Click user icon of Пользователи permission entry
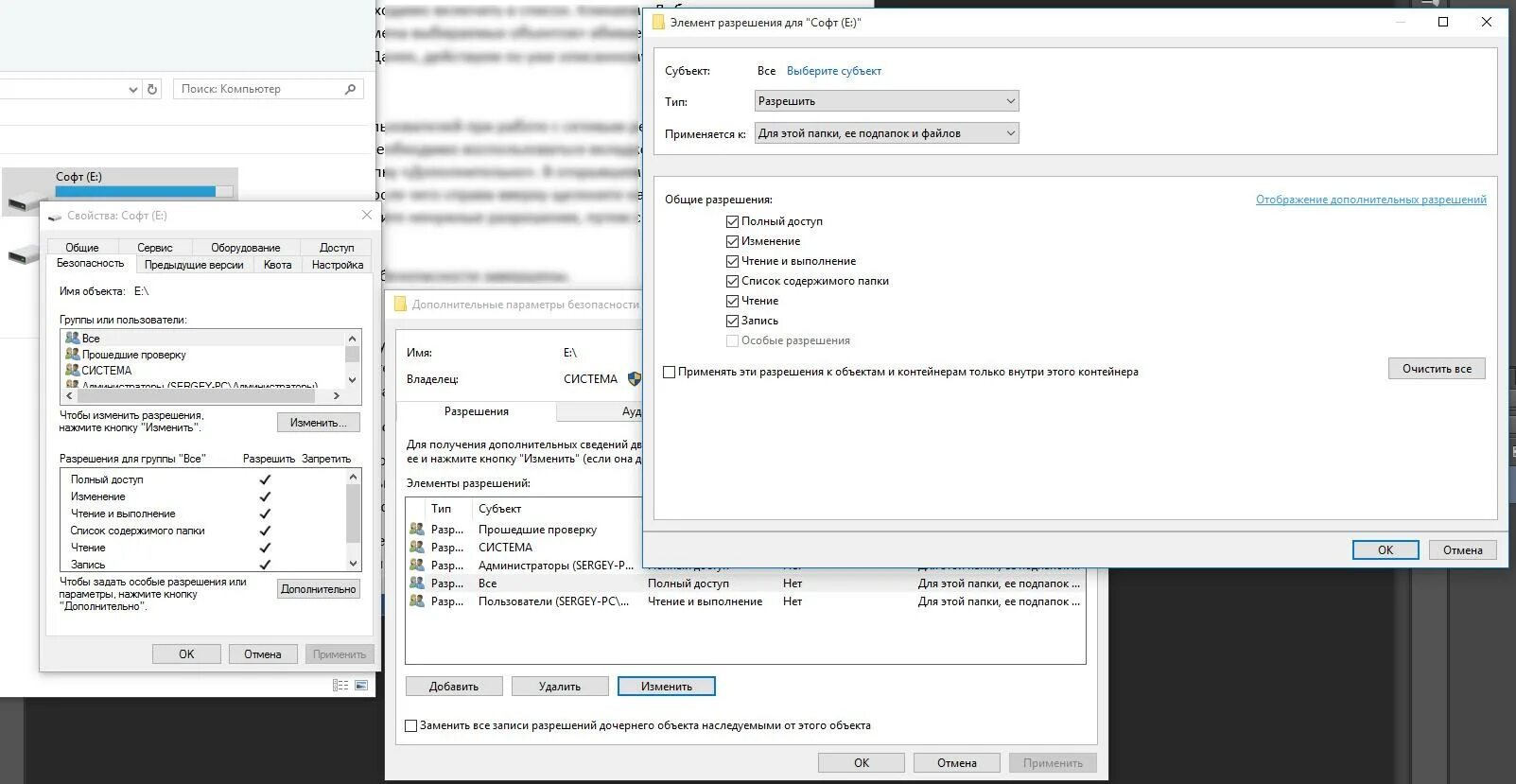The height and width of the screenshot is (784, 1516). coord(417,601)
